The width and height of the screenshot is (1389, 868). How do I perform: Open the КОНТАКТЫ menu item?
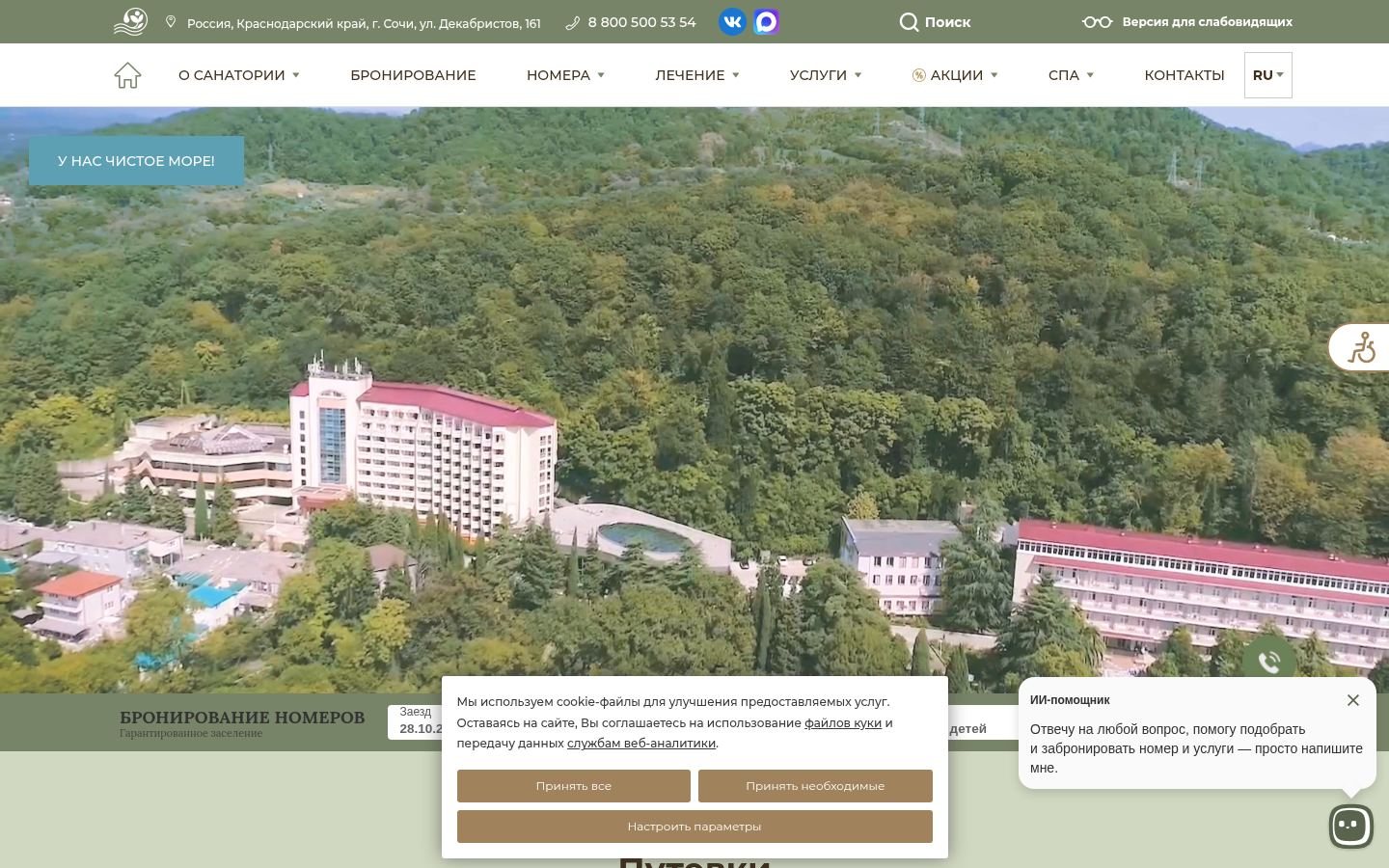tap(1185, 75)
